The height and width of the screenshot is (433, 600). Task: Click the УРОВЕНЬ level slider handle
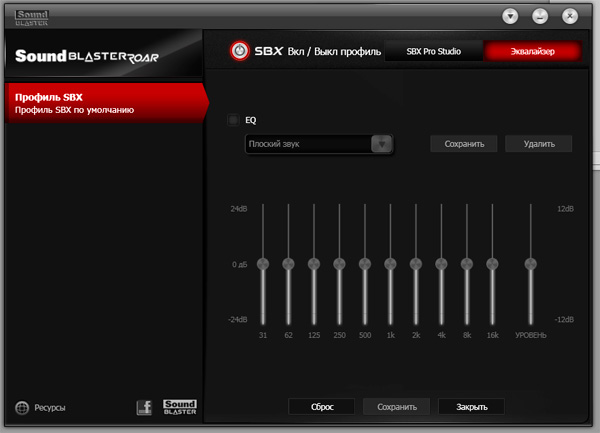[x=530, y=264]
